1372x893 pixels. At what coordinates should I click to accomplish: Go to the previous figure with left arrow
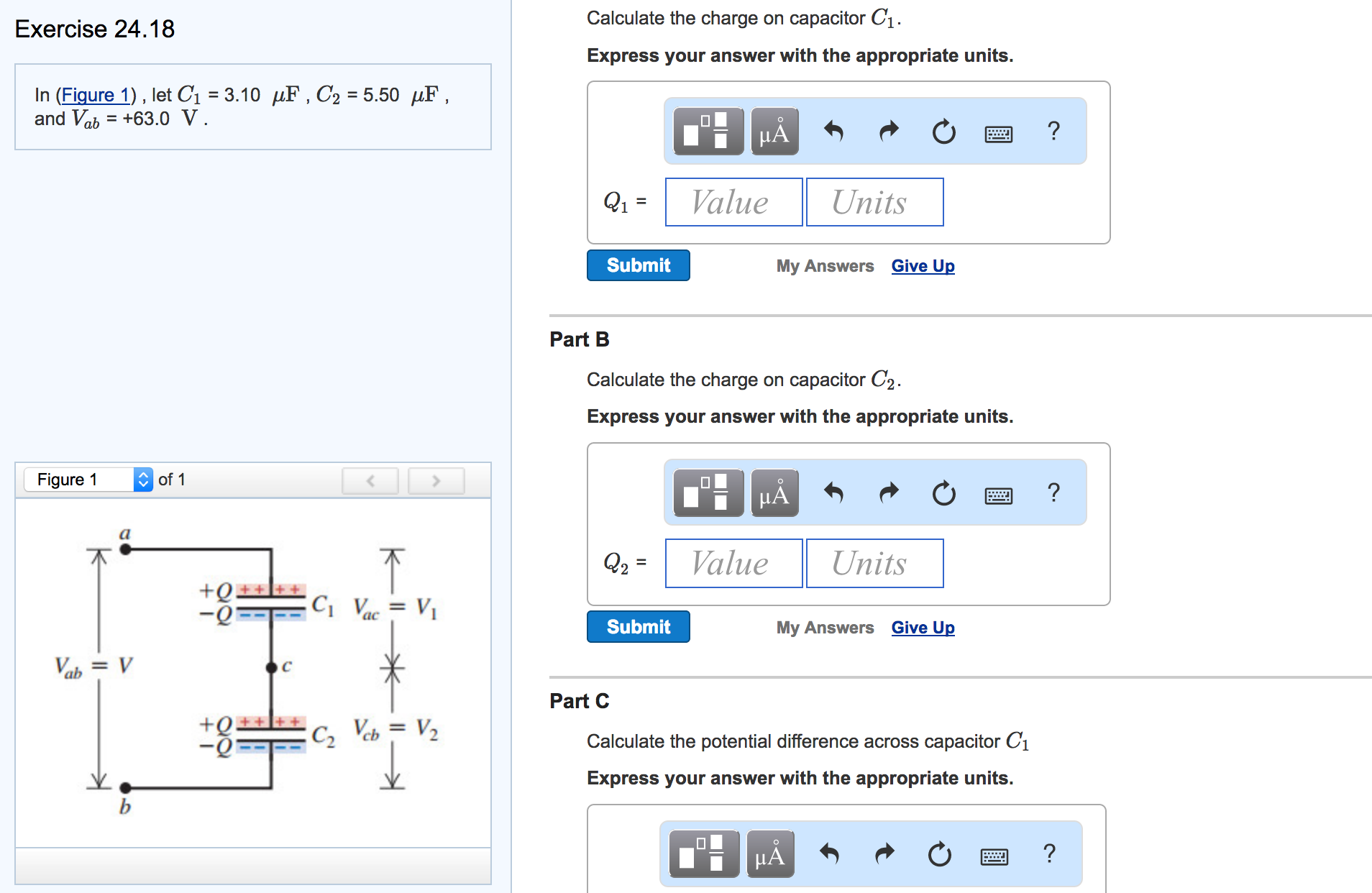click(x=370, y=480)
